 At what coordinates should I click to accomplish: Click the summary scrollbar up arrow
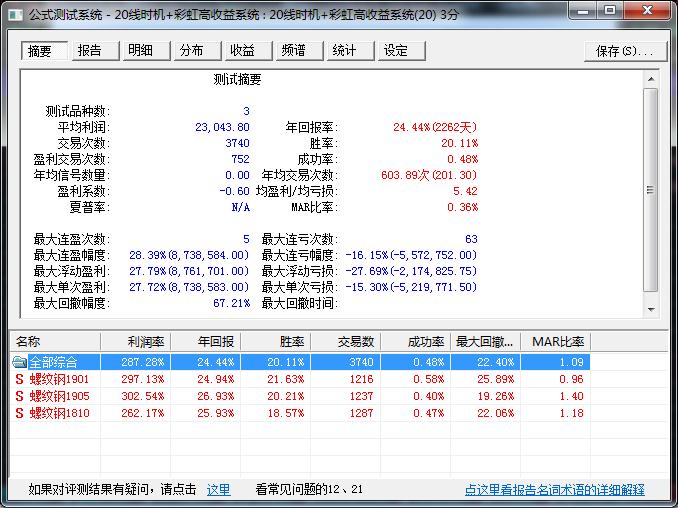click(651, 79)
